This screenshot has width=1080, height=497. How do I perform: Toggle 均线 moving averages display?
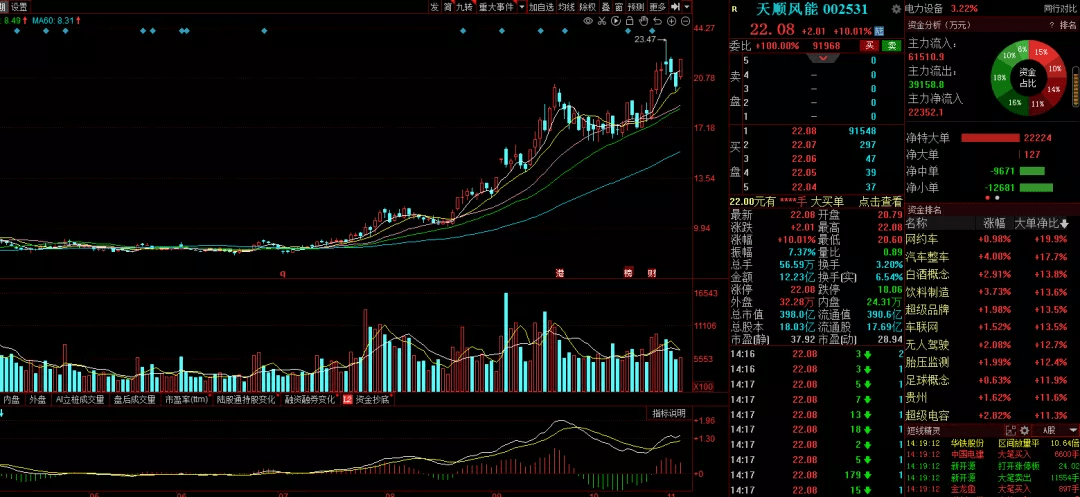(x=566, y=7)
